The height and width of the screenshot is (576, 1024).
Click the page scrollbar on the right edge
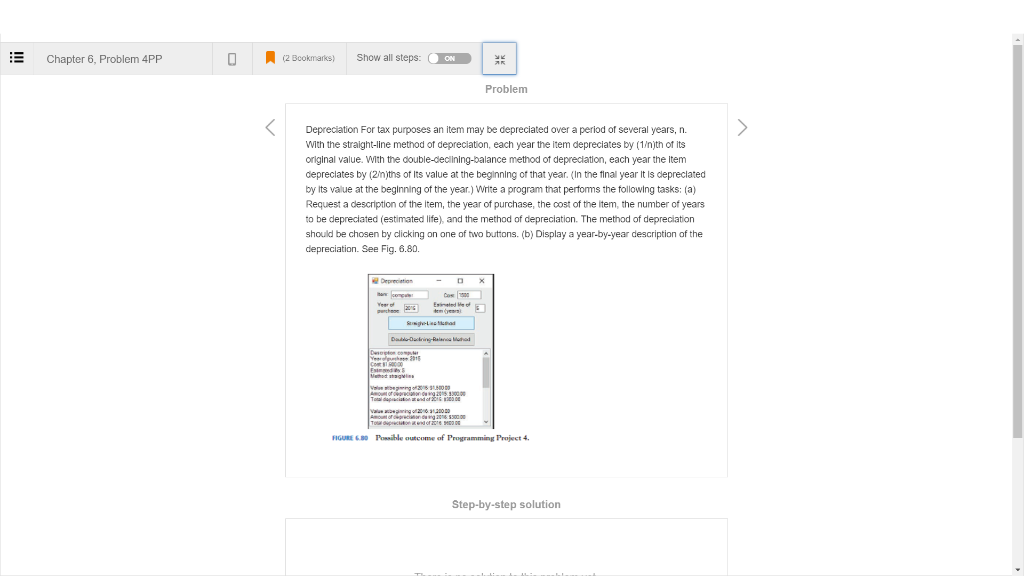[x=1017, y=200]
